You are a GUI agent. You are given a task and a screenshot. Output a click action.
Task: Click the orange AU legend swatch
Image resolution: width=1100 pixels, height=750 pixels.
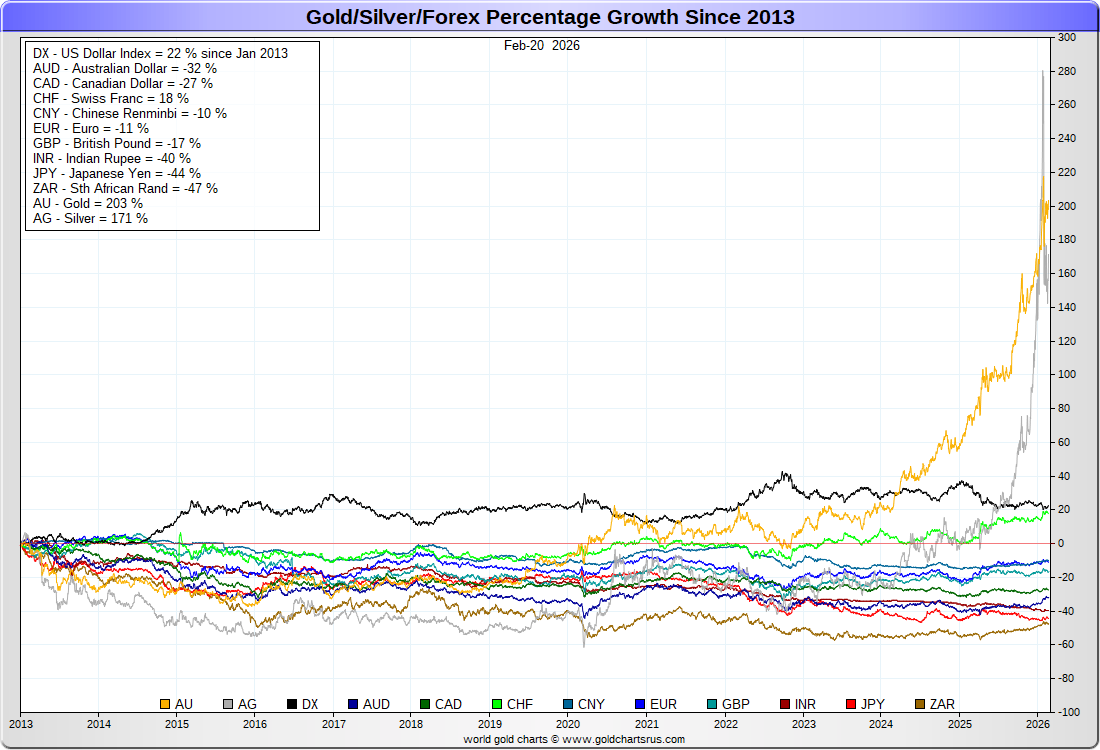165,704
